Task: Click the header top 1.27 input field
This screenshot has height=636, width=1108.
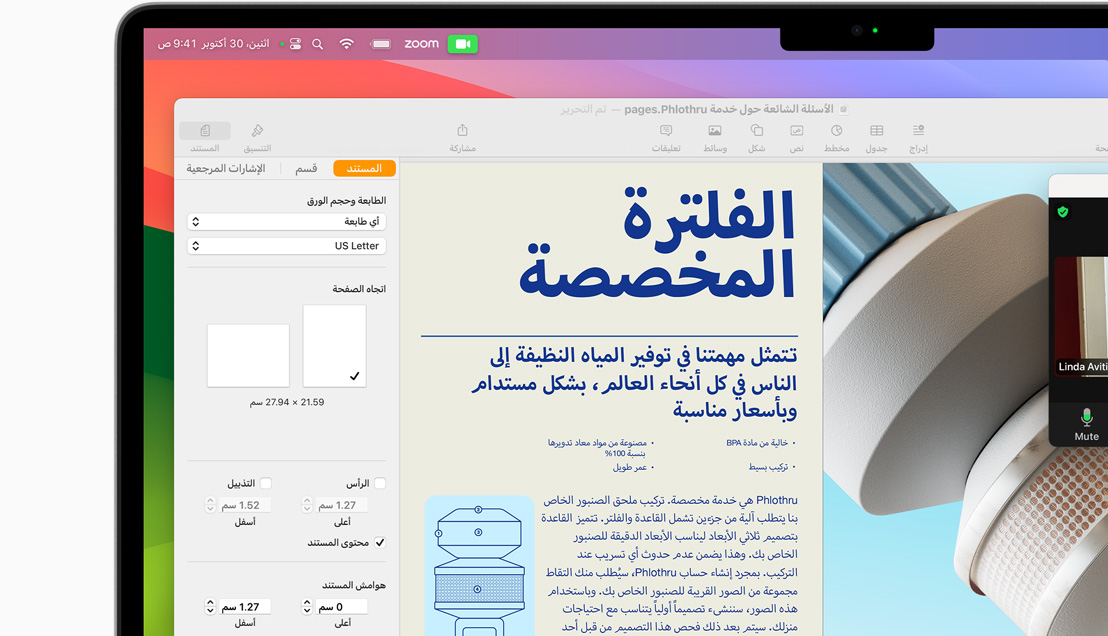Action: [341, 505]
